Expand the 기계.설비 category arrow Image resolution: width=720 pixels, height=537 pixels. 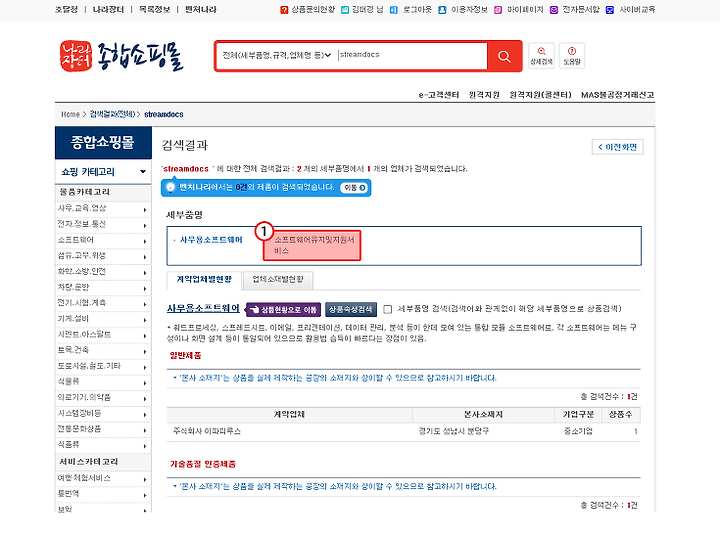point(145,320)
